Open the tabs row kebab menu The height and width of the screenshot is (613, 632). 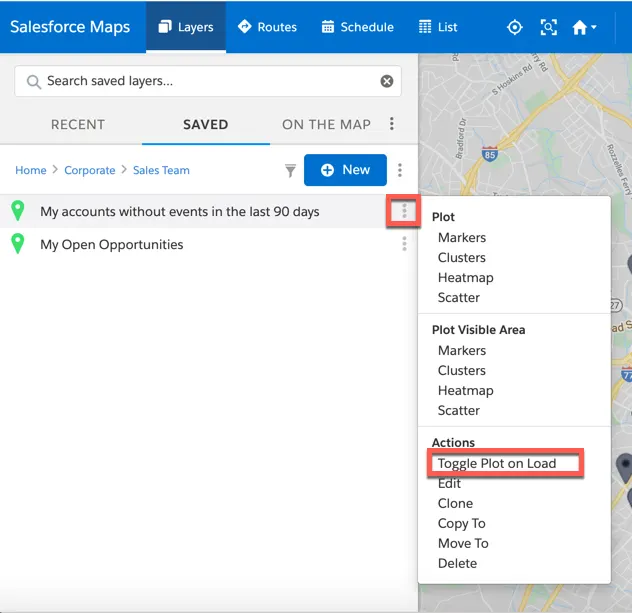pos(392,124)
